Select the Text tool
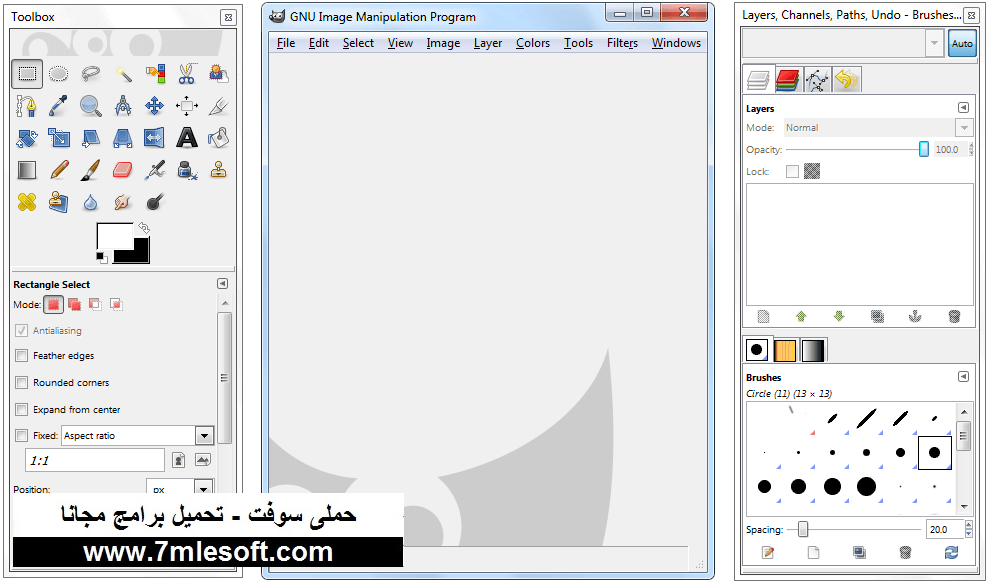990x586 pixels. coord(187,138)
